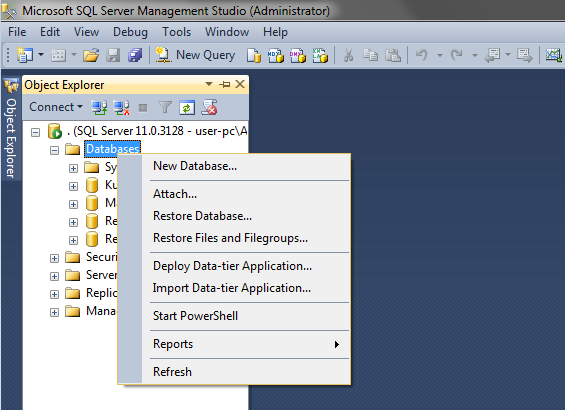This screenshot has height=410, width=565.
Task: Choose Deploy Data-tier Application... entry
Action: pos(234,266)
